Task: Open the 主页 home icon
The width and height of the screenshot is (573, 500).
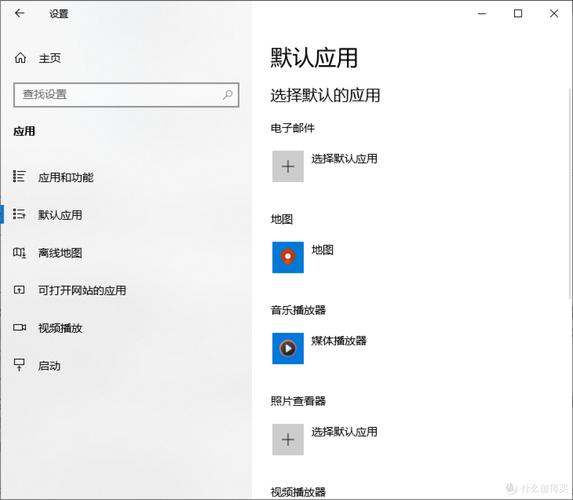Action: pyautogui.click(x=20, y=58)
